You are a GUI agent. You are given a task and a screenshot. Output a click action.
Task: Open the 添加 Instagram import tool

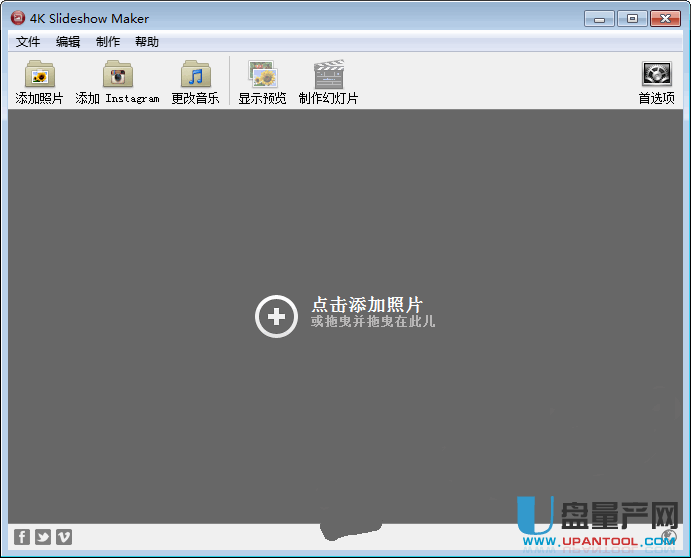click(118, 76)
